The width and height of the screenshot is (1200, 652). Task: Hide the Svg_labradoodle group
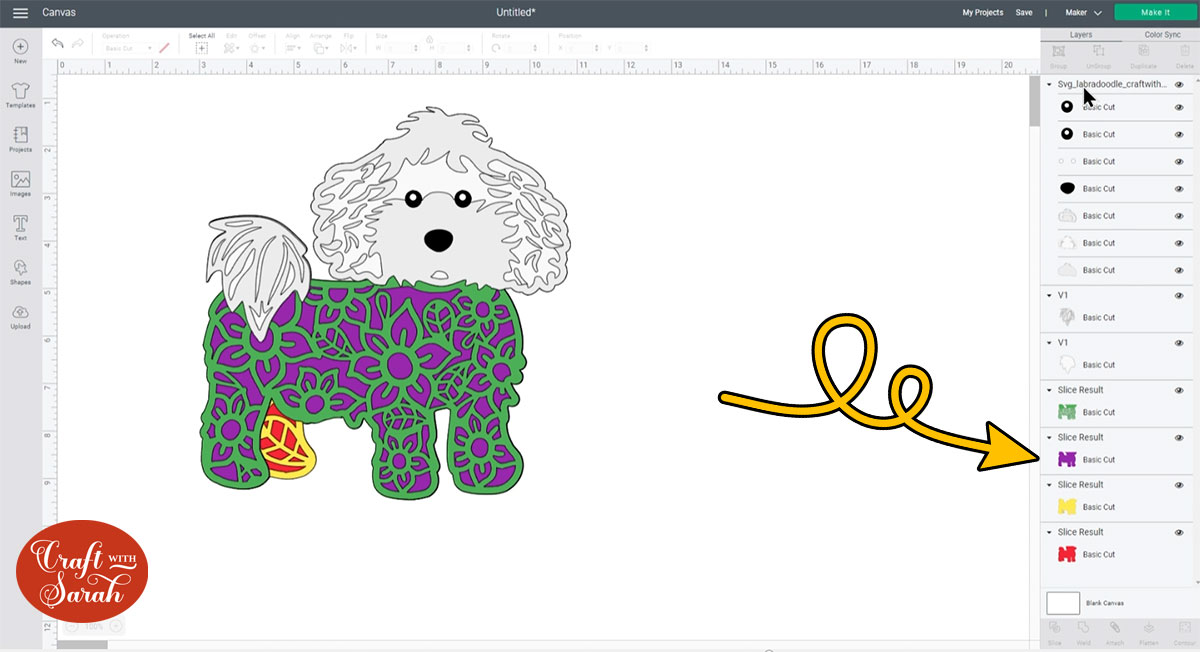tap(1178, 84)
